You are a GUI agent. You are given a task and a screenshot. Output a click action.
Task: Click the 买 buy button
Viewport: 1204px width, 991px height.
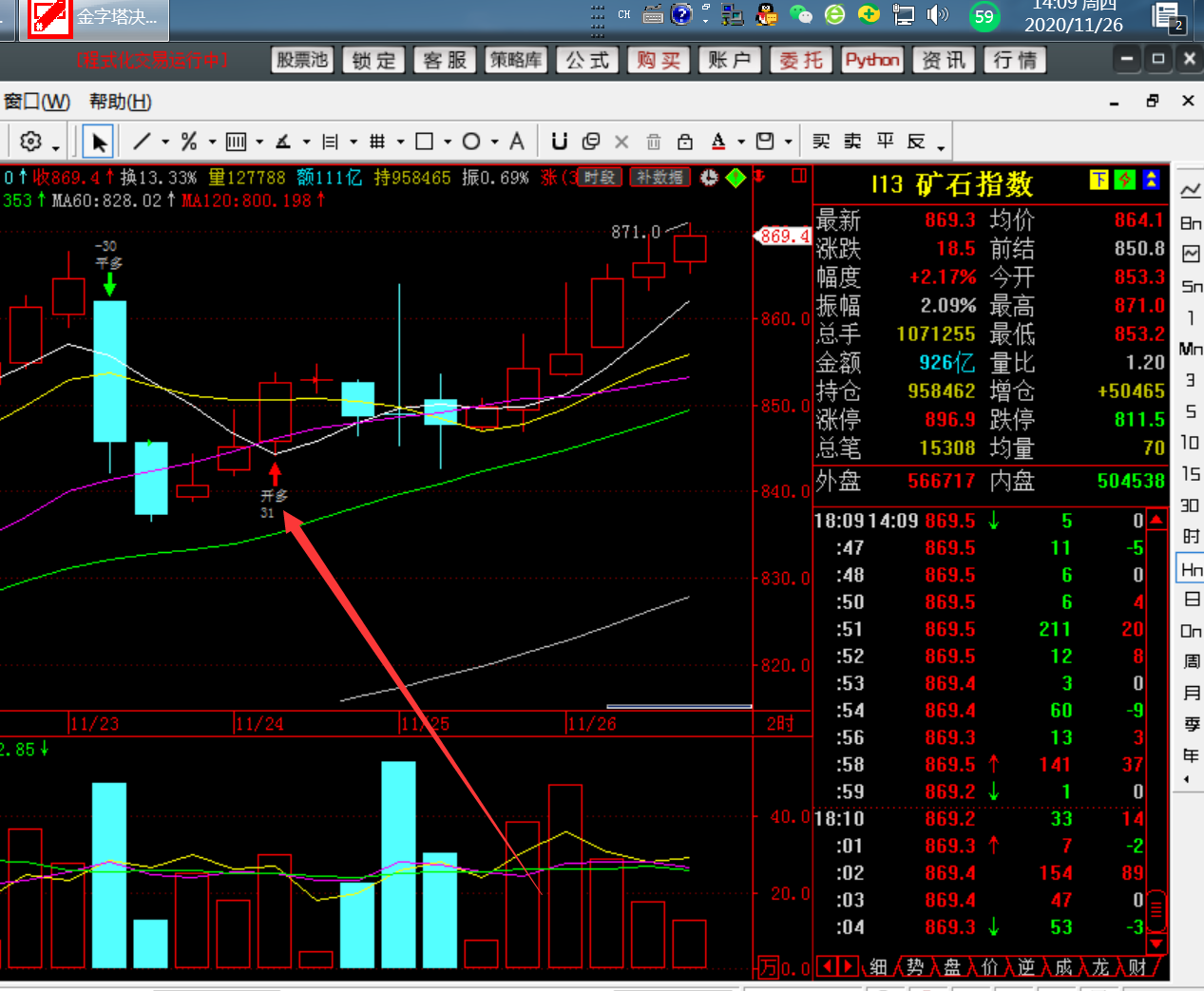pos(821,142)
